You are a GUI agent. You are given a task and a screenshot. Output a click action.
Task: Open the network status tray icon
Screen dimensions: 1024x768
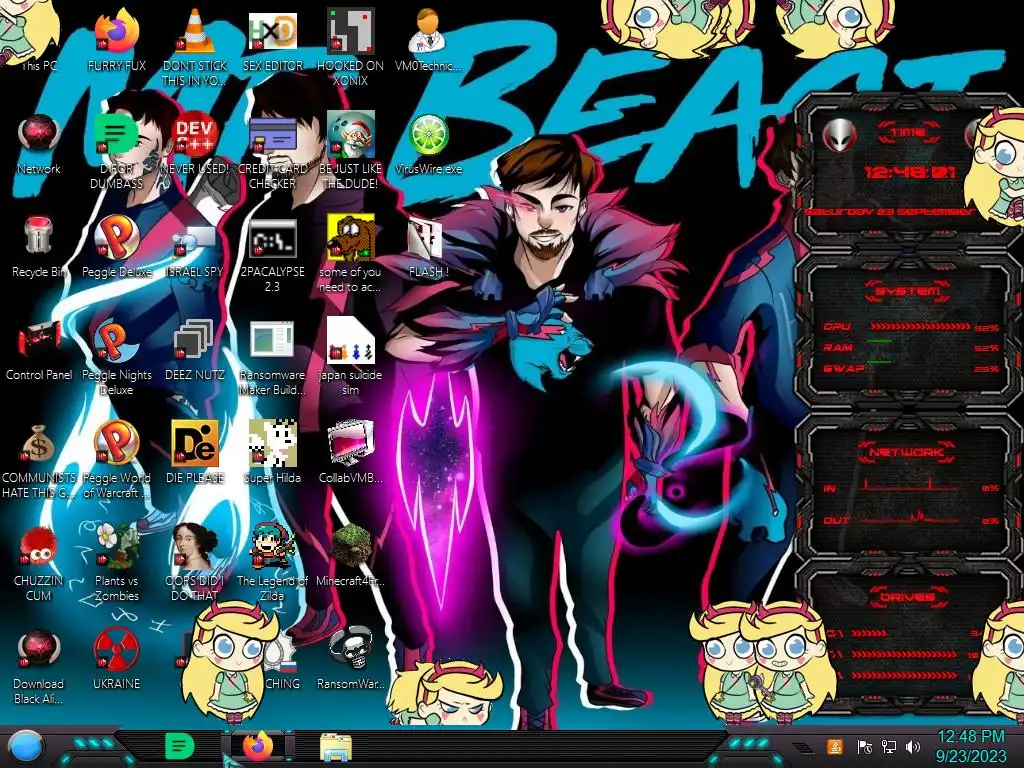(x=888, y=747)
